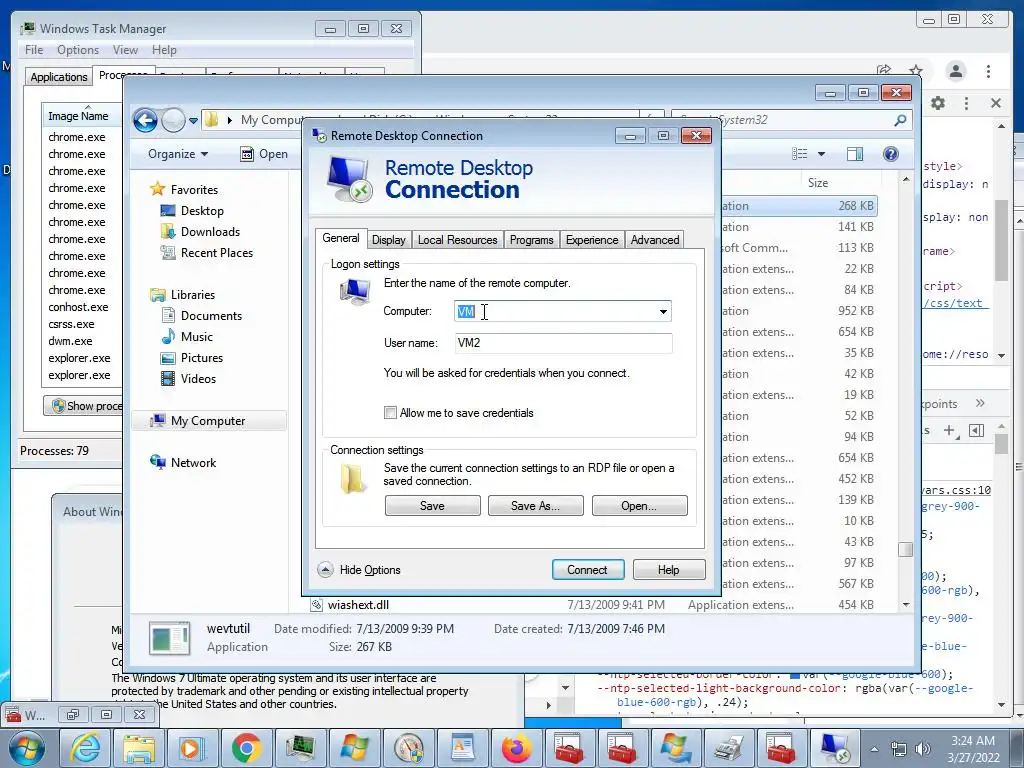Open the Advanced tab
This screenshot has width=1024, height=768.
pyautogui.click(x=654, y=240)
